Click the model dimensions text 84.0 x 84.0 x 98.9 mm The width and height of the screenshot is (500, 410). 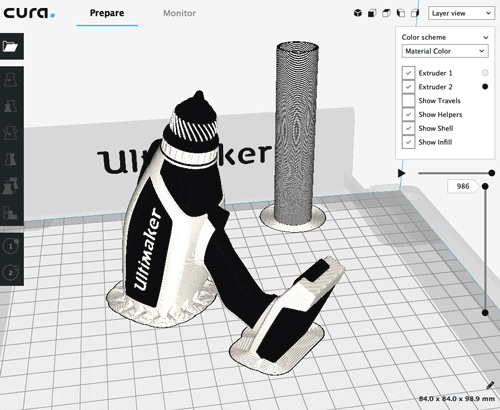click(457, 399)
